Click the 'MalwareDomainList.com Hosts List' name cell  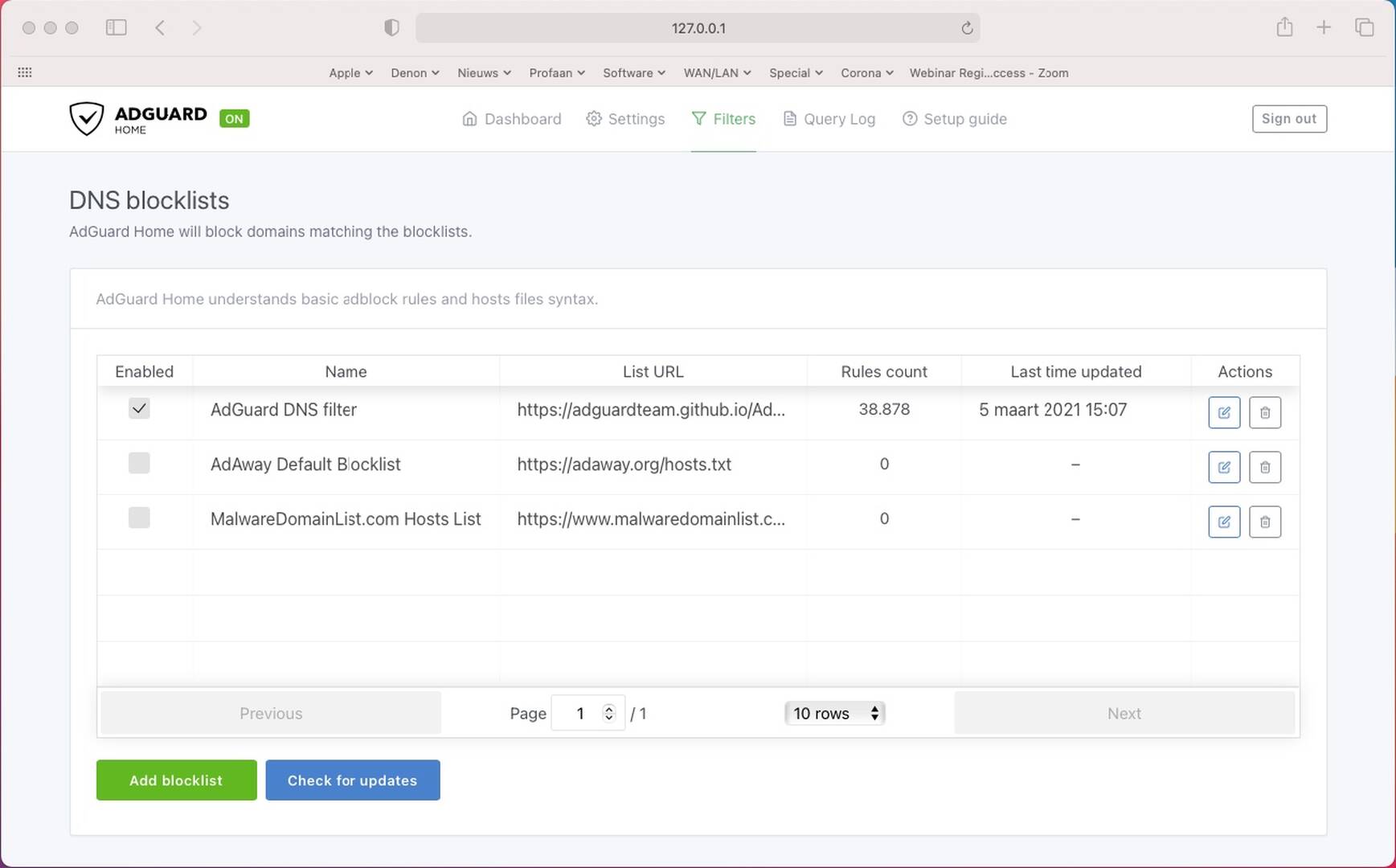(x=346, y=518)
